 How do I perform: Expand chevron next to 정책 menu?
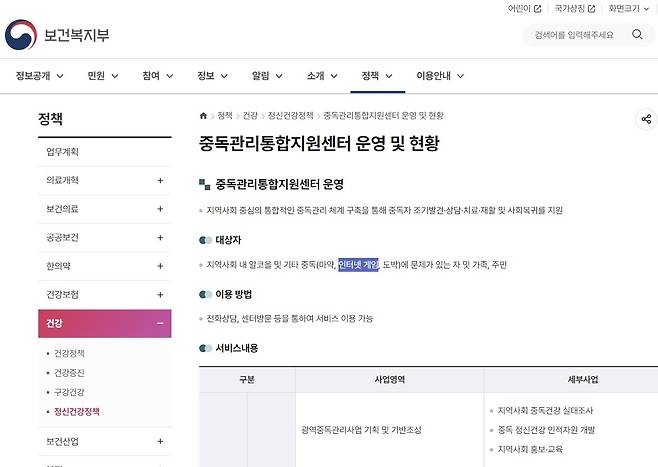click(x=389, y=76)
